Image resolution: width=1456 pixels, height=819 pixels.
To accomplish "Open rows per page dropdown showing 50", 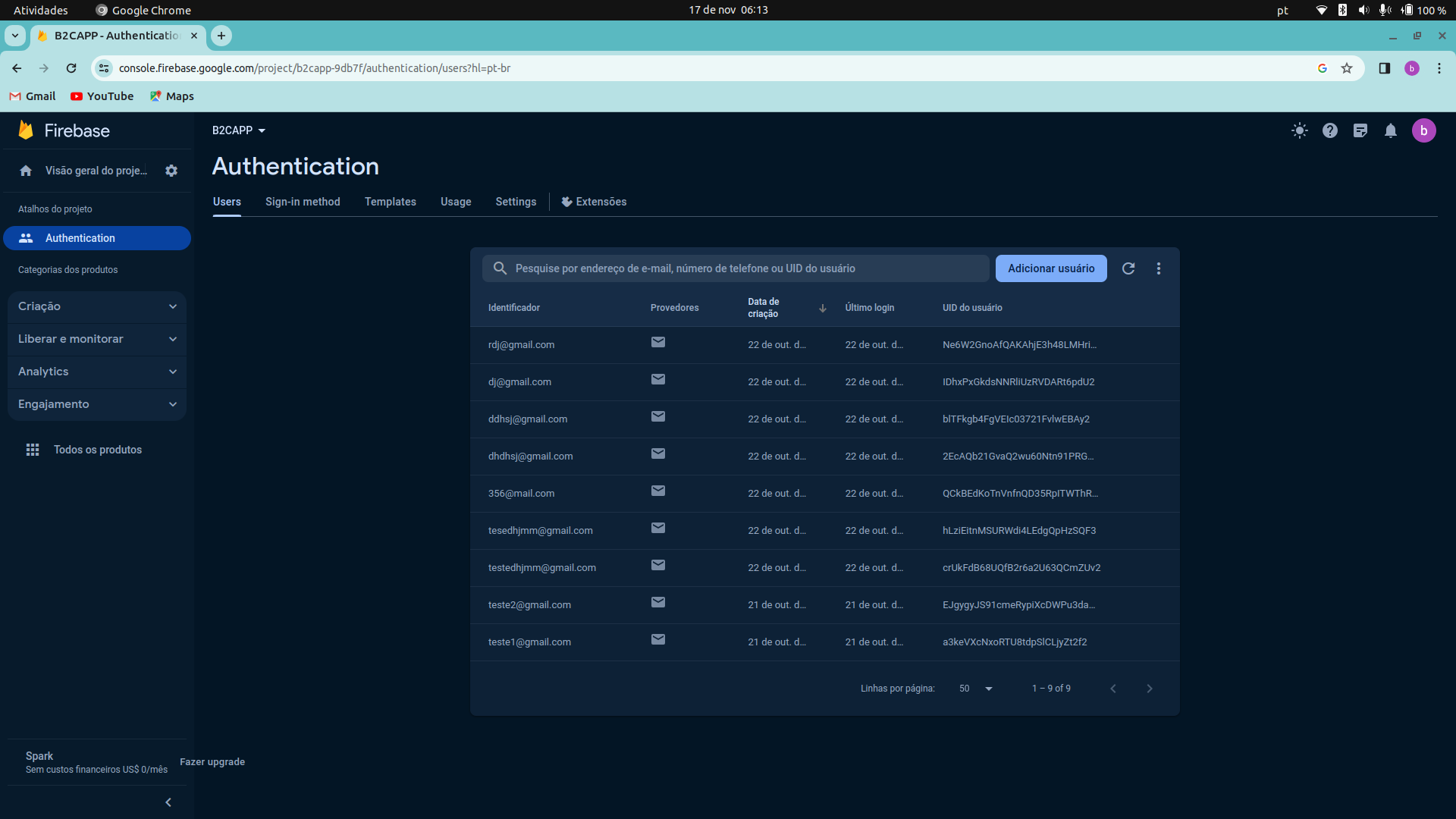I will tap(976, 689).
